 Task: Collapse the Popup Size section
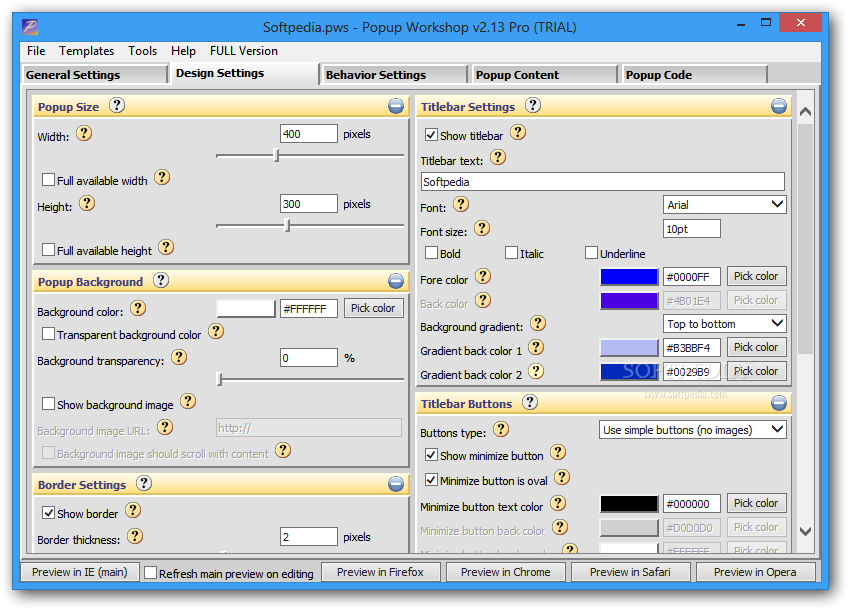click(396, 106)
